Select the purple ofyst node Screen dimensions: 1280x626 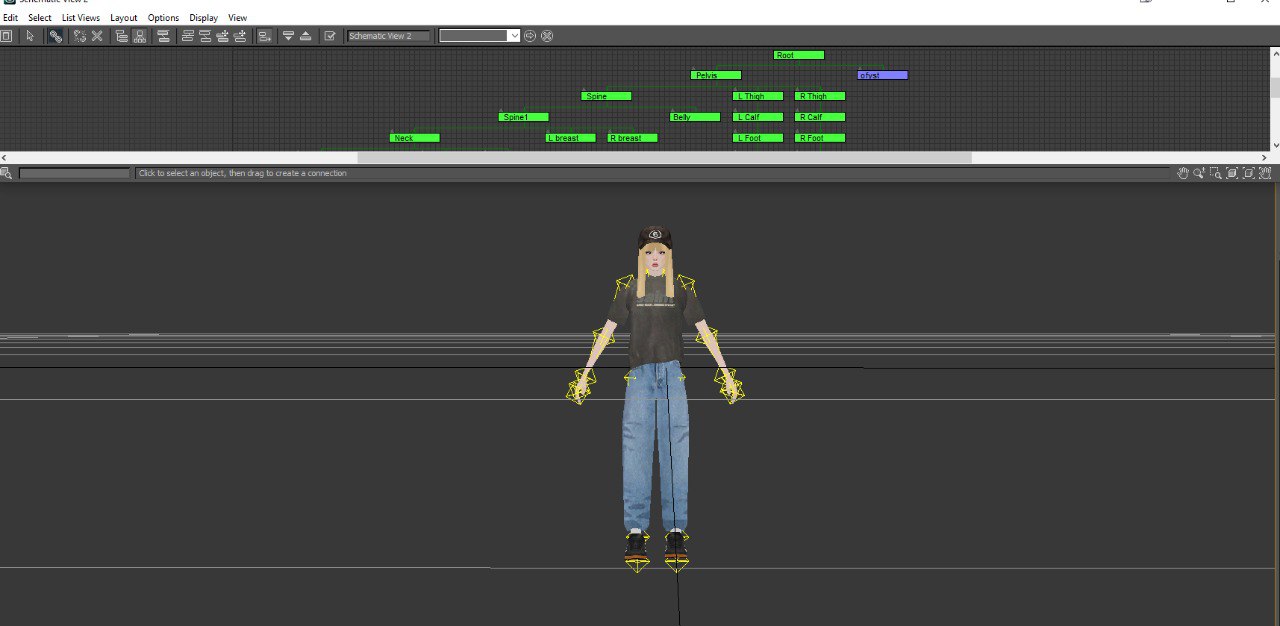882,75
